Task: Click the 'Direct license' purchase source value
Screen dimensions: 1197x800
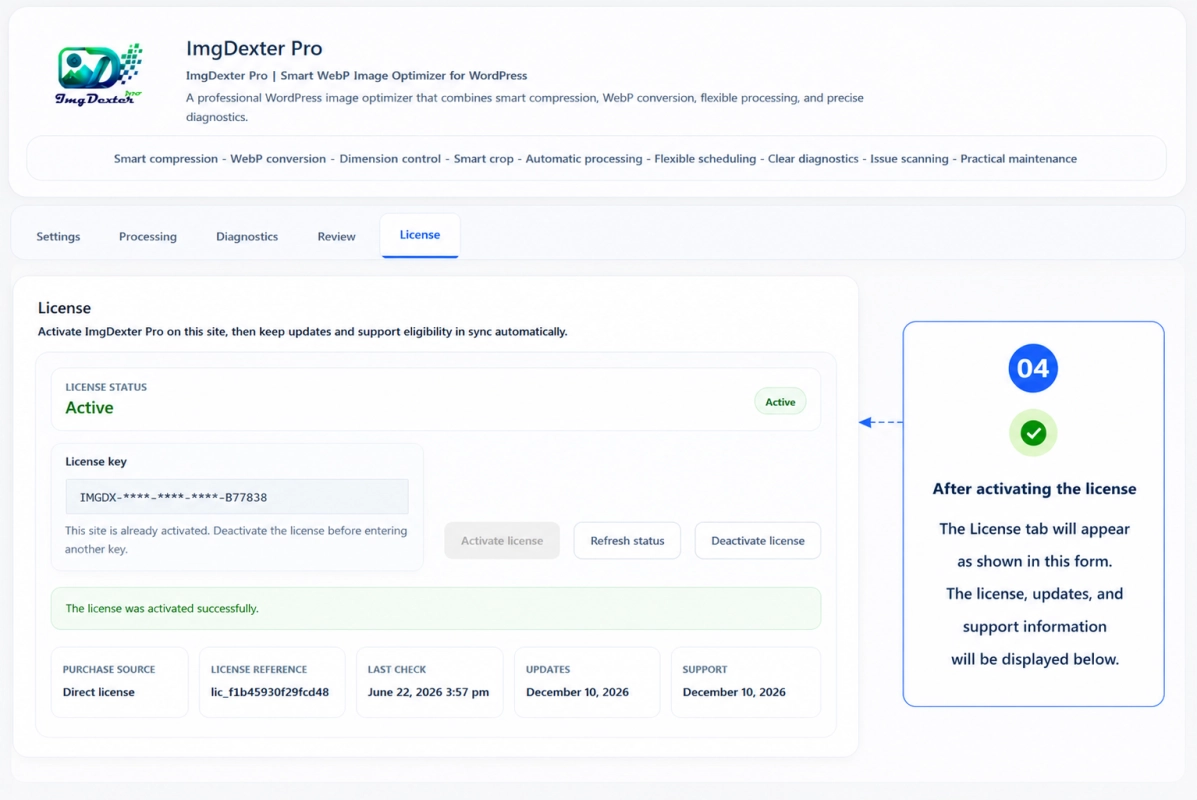Action: [x=98, y=692]
